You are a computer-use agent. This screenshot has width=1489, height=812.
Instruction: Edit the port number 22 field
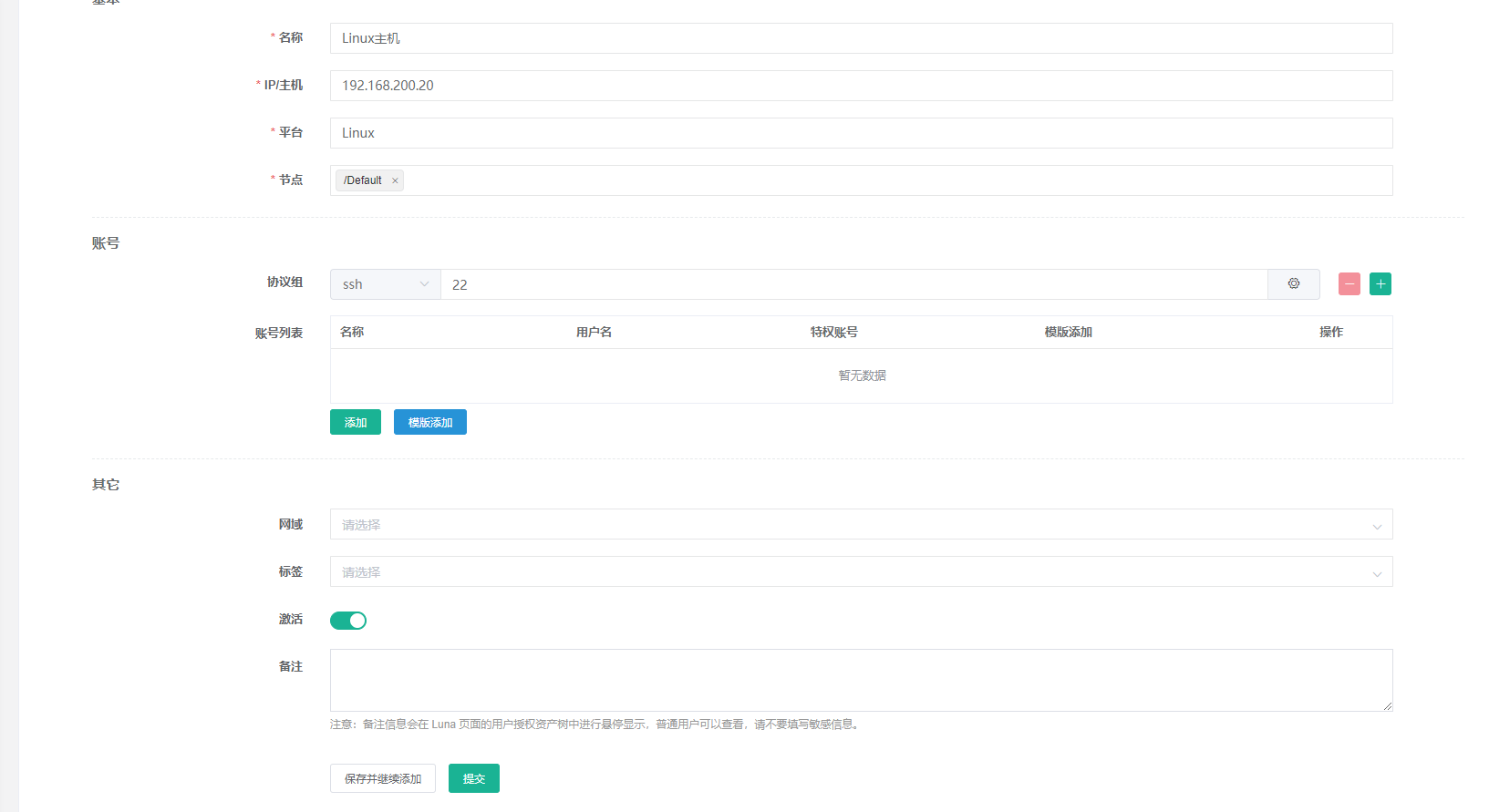coord(854,284)
